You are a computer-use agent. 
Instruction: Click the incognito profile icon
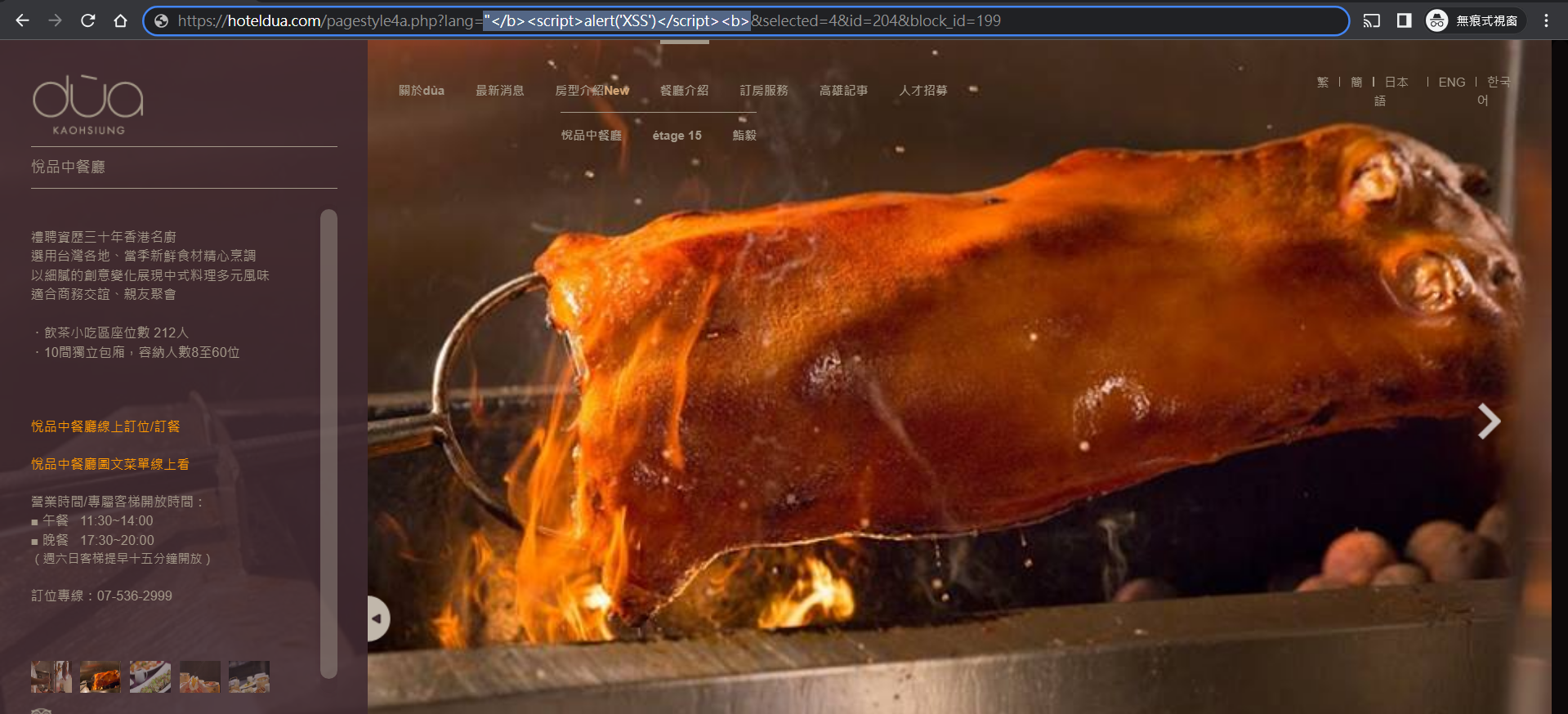click(x=1436, y=20)
